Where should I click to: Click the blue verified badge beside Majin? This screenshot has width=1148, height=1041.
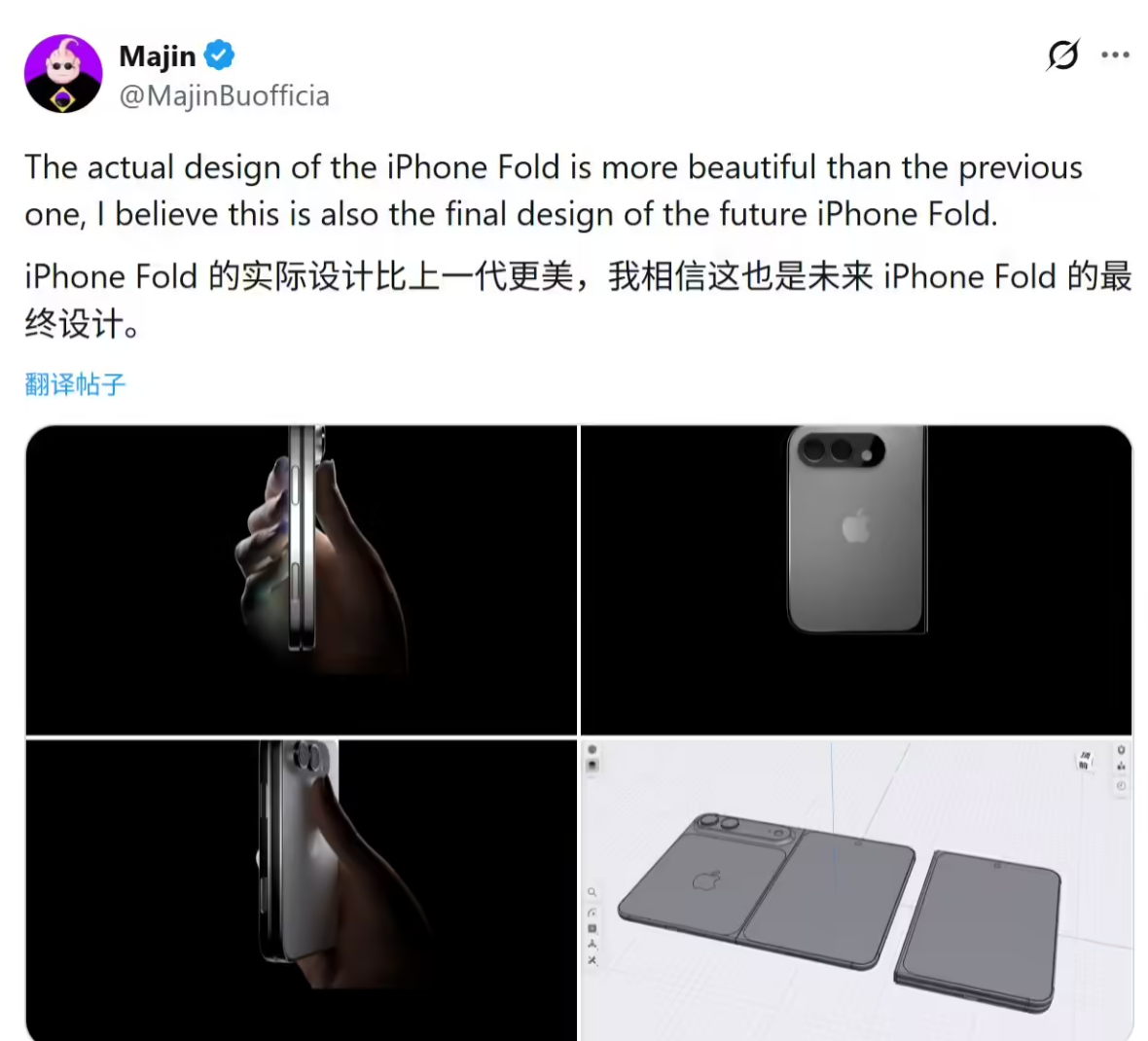(x=219, y=55)
